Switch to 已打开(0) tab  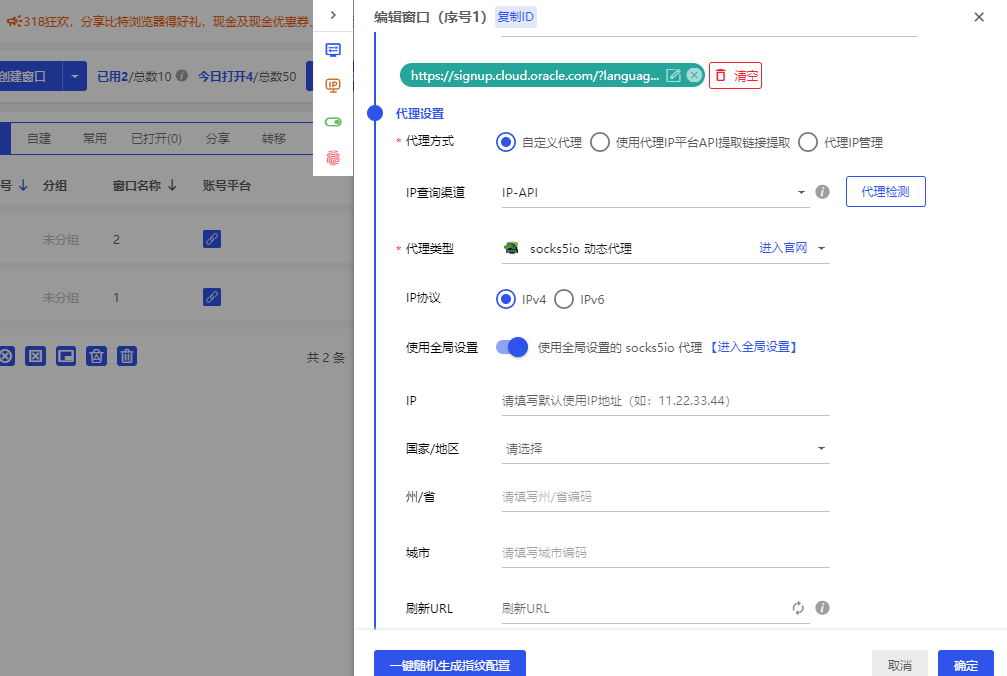coord(156,139)
